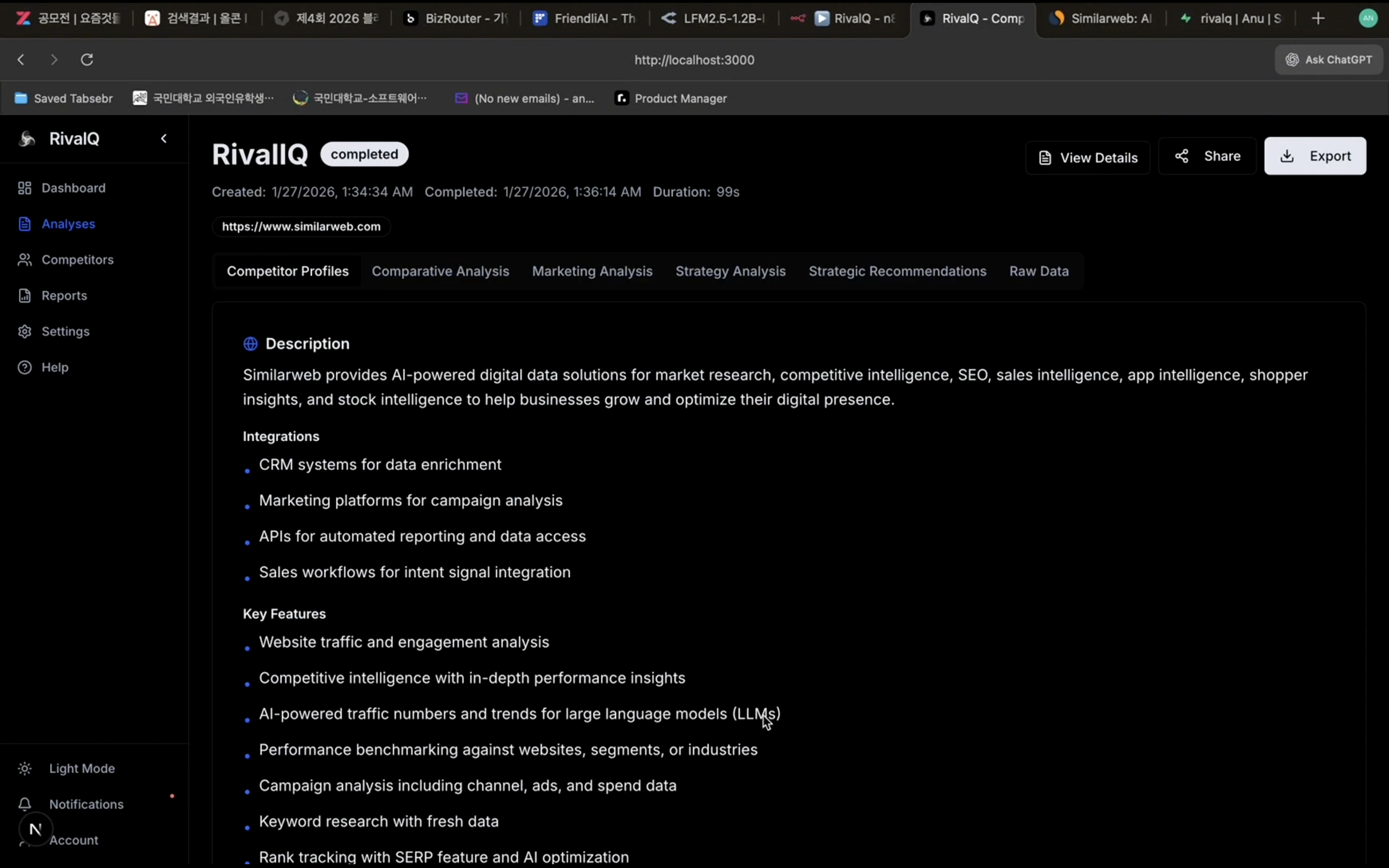Open a new browser tab
The height and width of the screenshot is (868, 1389).
click(1318, 18)
